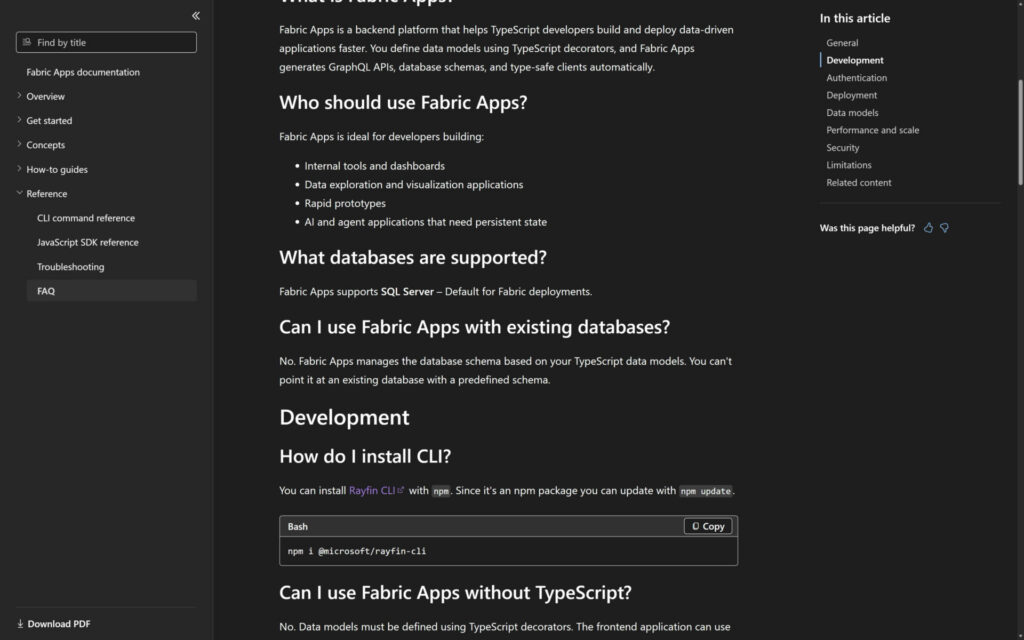Click 'Internal tools and dashboards' bullet
This screenshot has height=640, width=1024.
pos(374,166)
